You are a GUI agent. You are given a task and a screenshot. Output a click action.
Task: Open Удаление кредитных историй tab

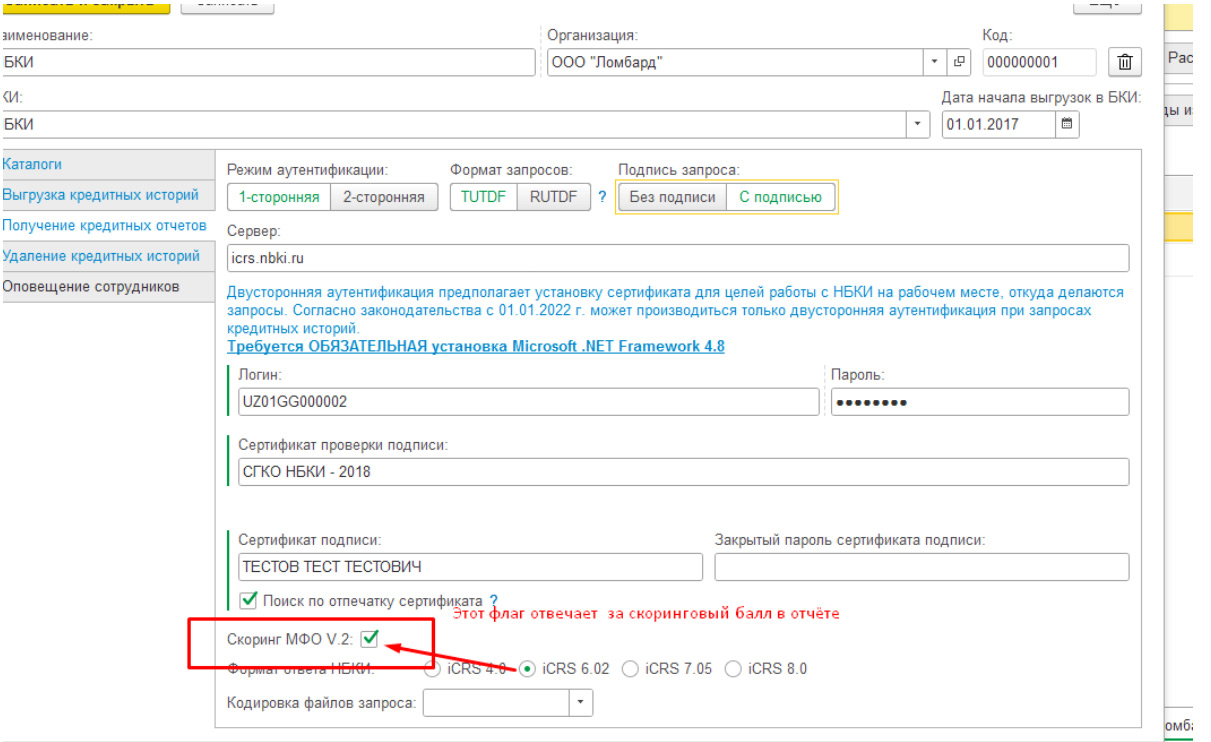pos(108,256)
